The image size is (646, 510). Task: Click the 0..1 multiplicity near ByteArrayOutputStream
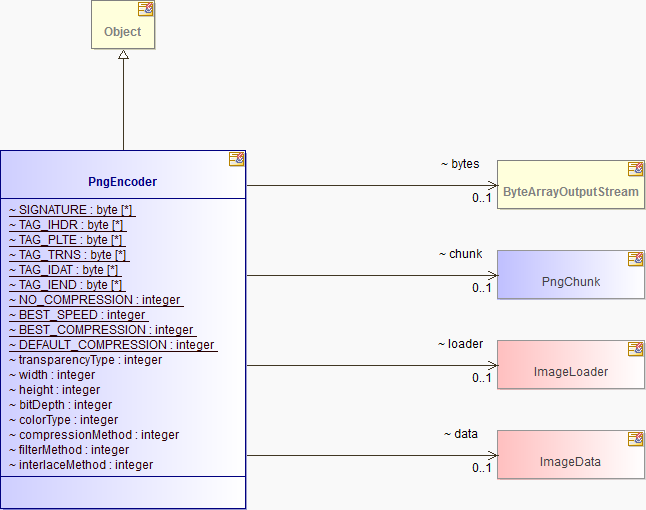coord(482,198)
